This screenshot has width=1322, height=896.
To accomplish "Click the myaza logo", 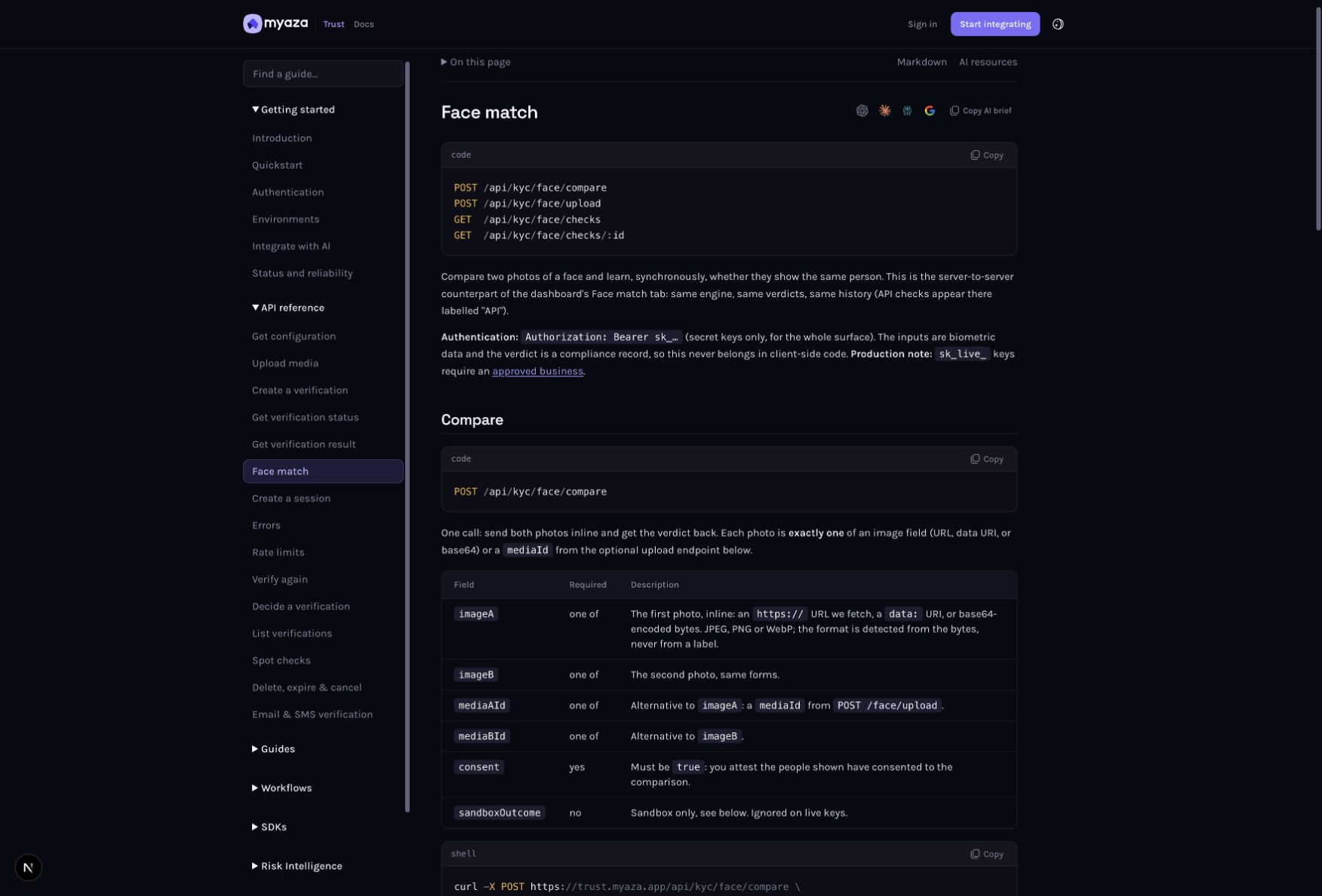I will coord(275,23).
